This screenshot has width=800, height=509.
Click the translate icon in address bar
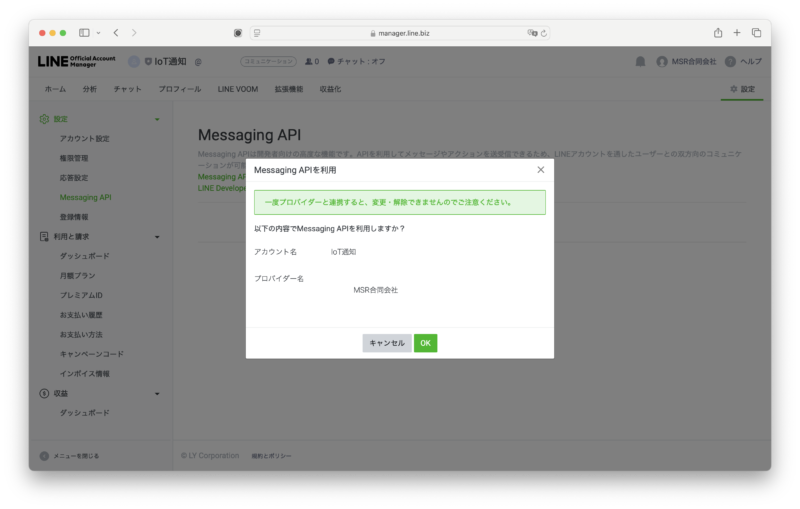click(532, 33)
